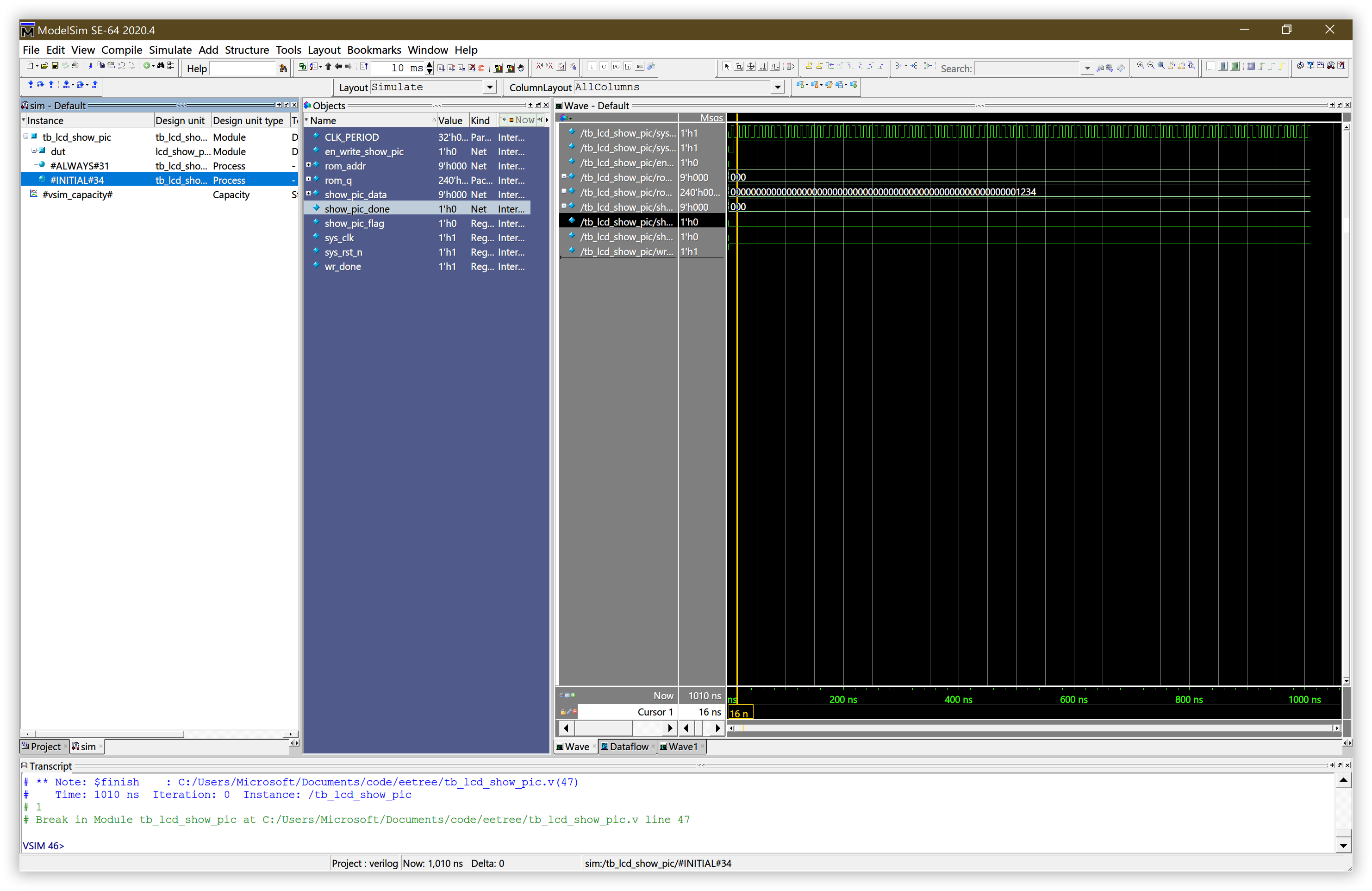The height and width of the screenshot is (891, 1372).
Task: Switch to the Dataflow tab
Action: pyautogui.click(x=628, y=747)
